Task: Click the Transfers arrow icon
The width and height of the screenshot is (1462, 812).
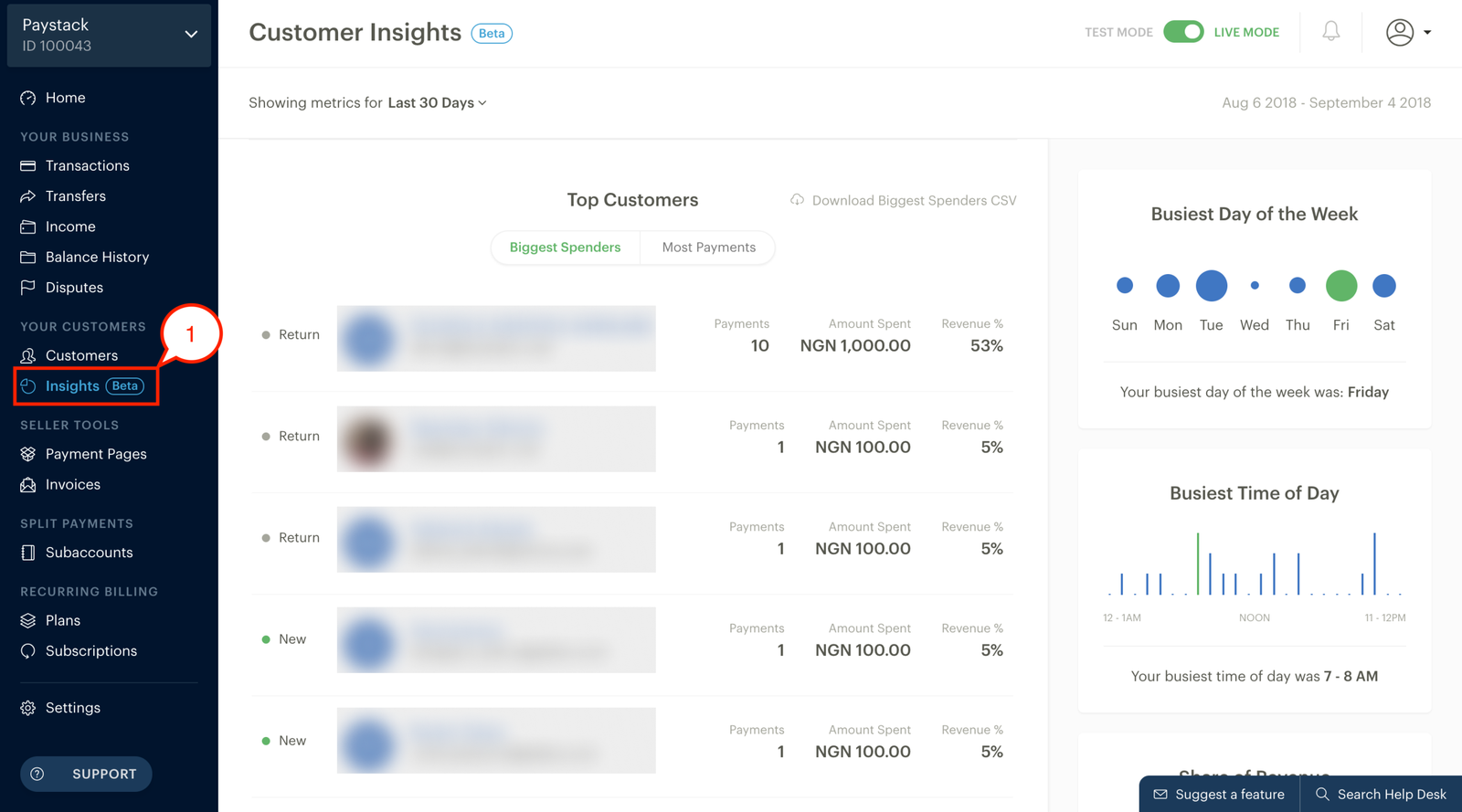Action: 28,196
